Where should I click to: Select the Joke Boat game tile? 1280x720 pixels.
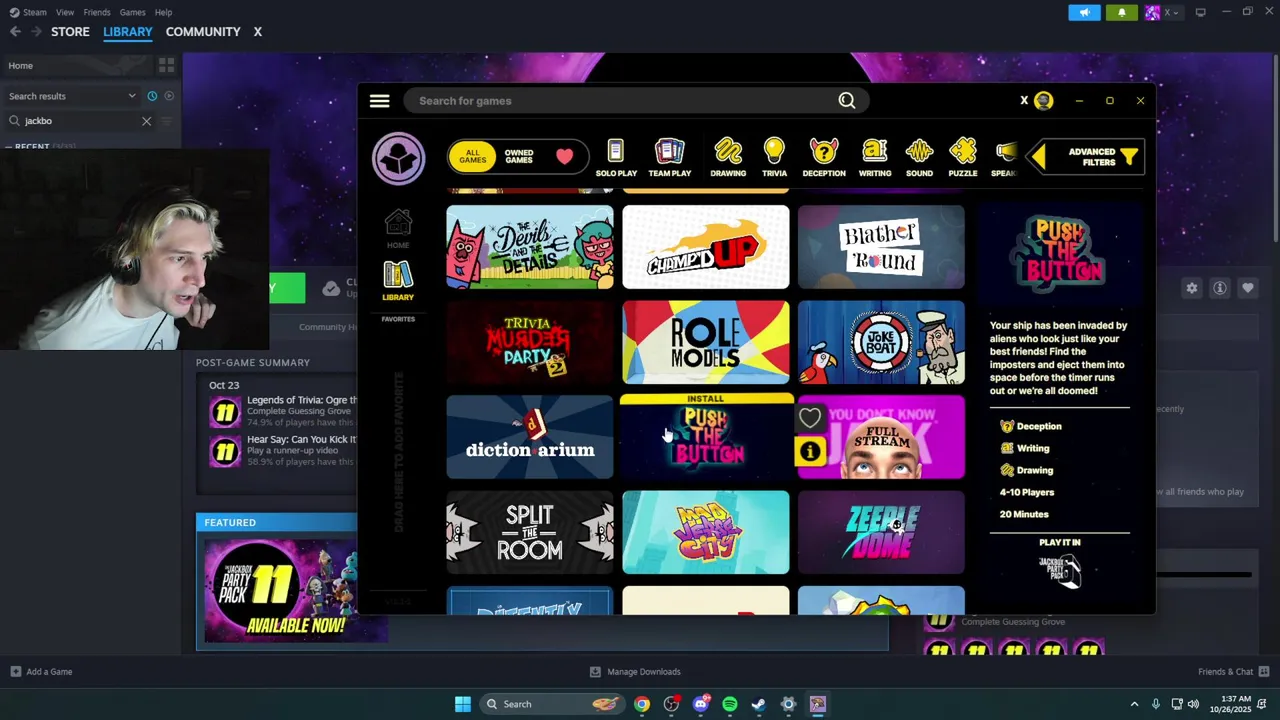click(881, 342)
